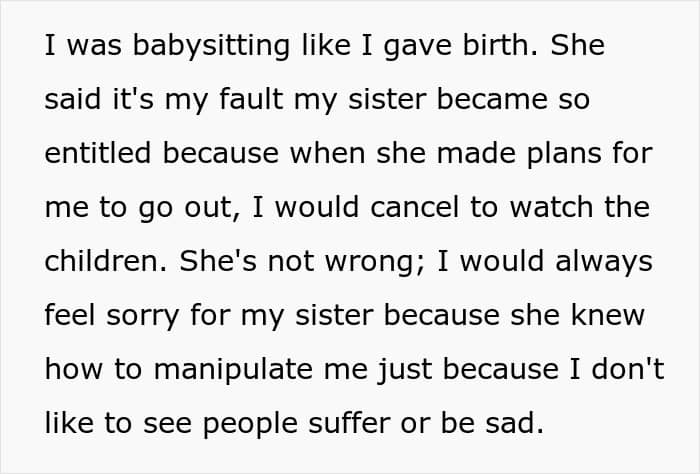The width and height of the screenshot is (700, 474).
Task: Click the word 'became' in the second line
Action: click(x=492, y=98)
